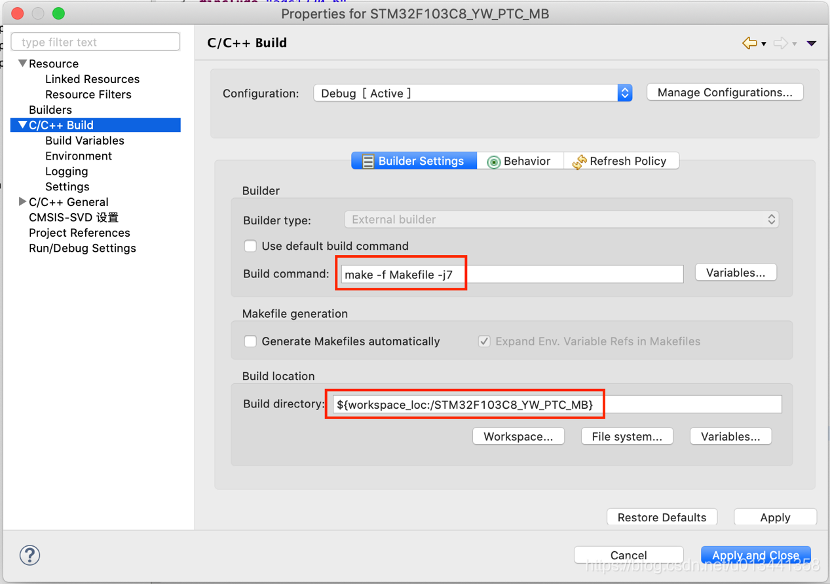Click Apply and Close
The image size is (830, 584).
tap(756, 555)
